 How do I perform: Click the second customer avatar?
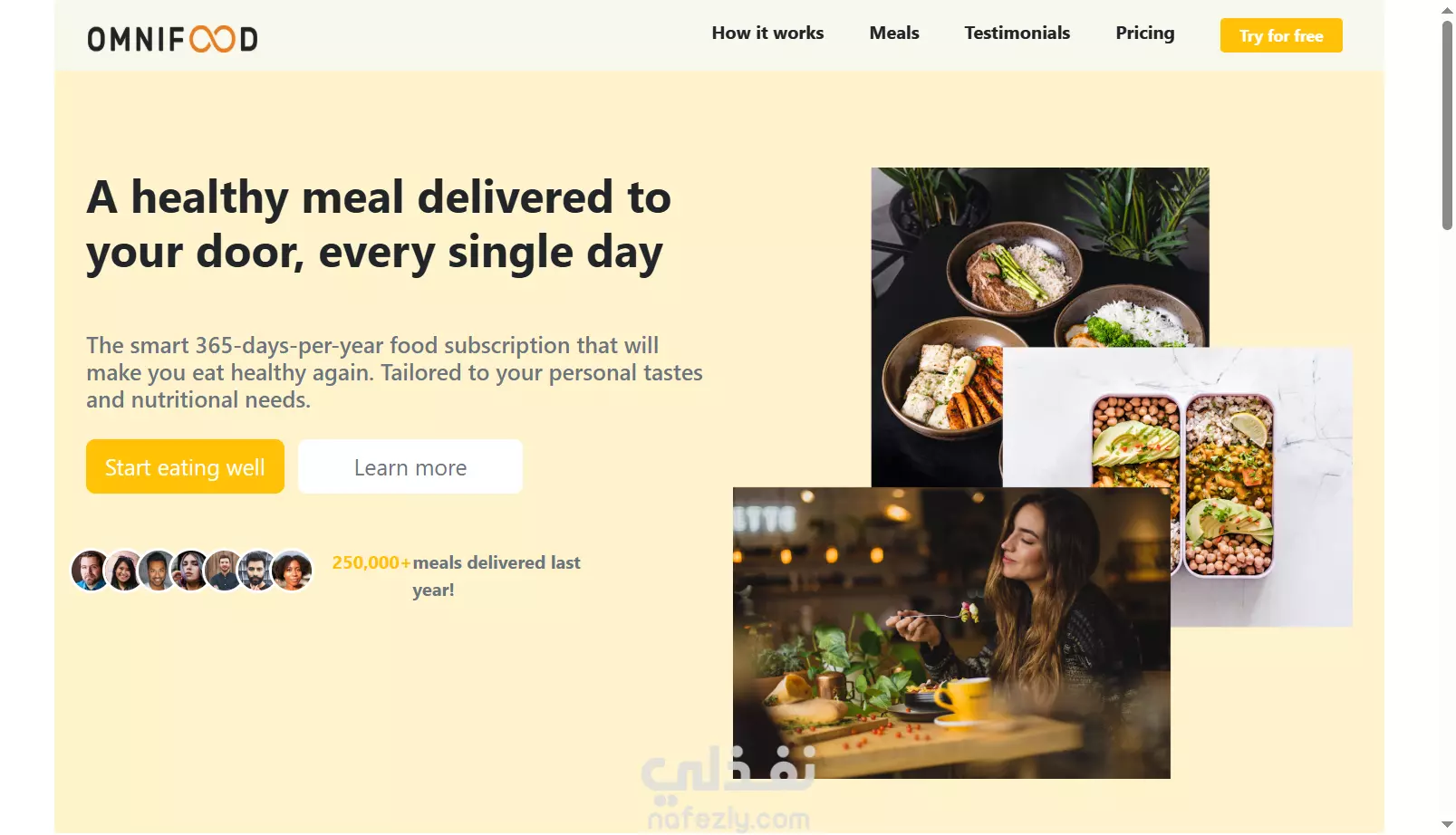click(x=124, y=571)
